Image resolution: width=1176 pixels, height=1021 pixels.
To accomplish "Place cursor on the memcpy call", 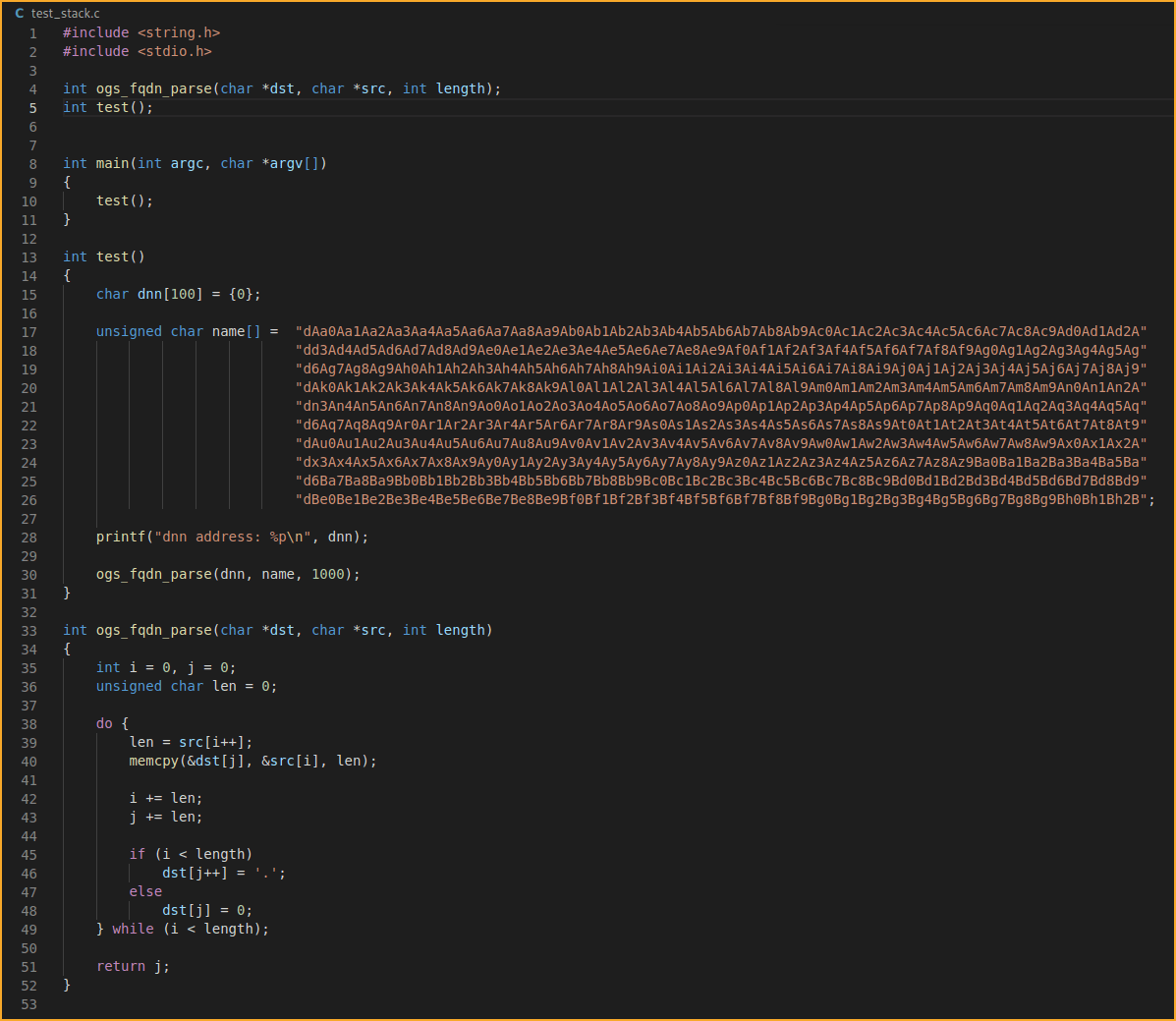I will [x=252, y=762].
